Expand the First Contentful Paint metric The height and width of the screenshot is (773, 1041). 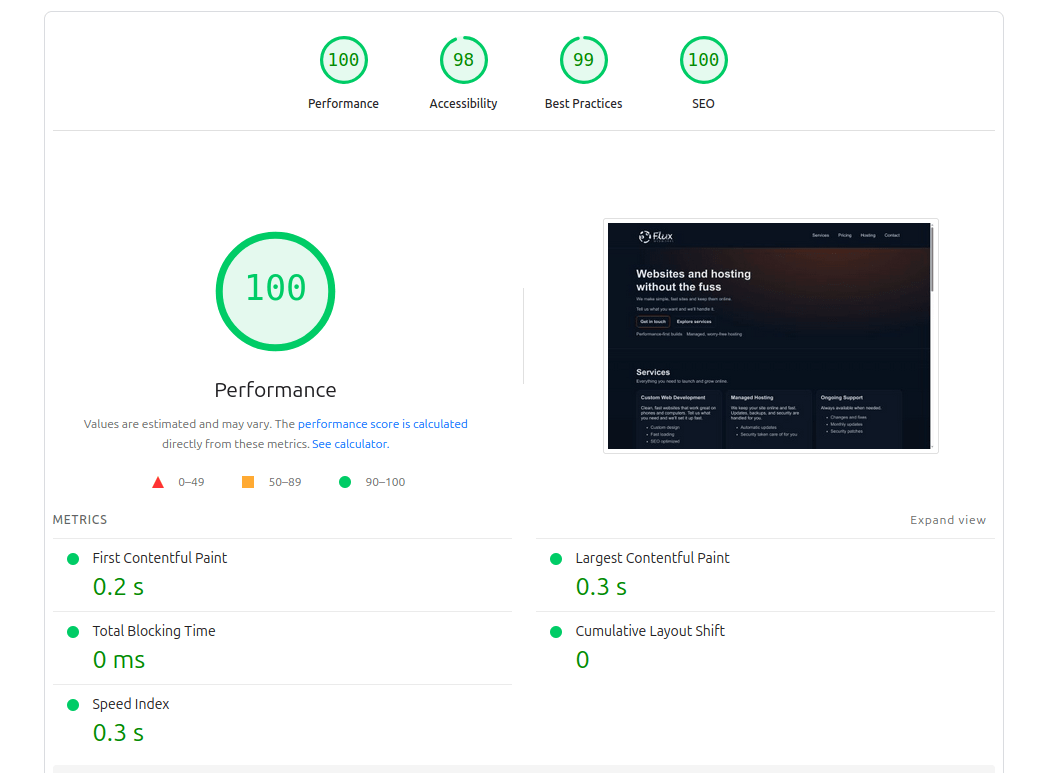[x=160, y=558]
